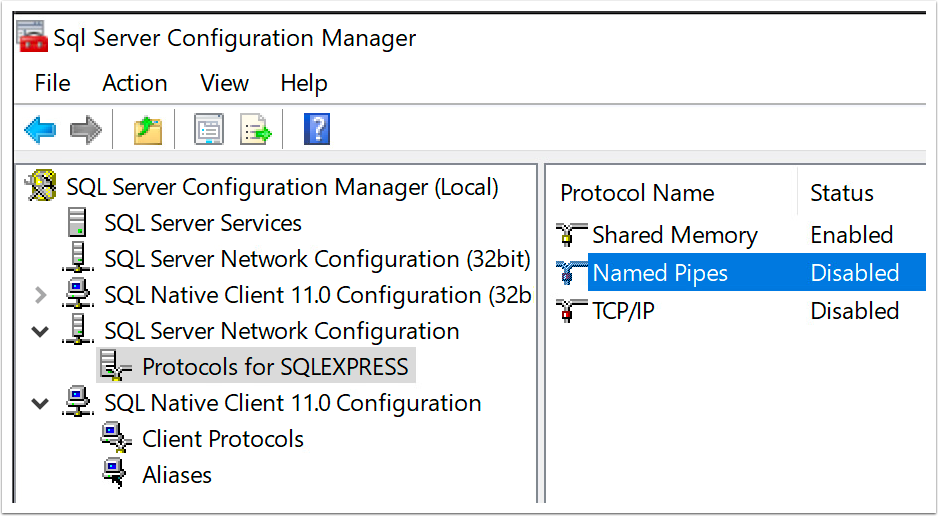
Task: Click the Forward arrow toolbar icon
Action: click(x=86, y=130)
